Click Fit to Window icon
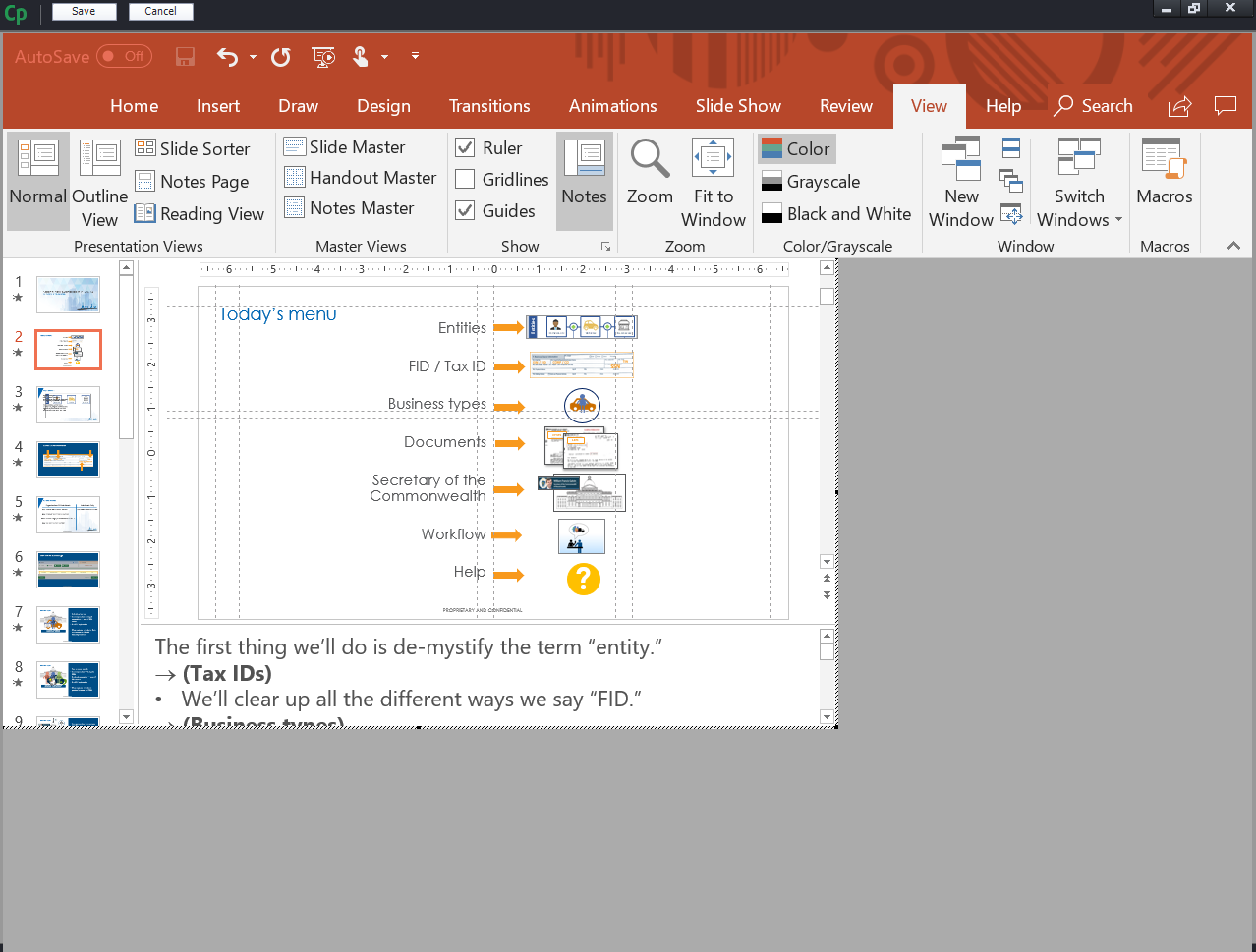This screenshot has width=1256, height=952. pos(713,159)
